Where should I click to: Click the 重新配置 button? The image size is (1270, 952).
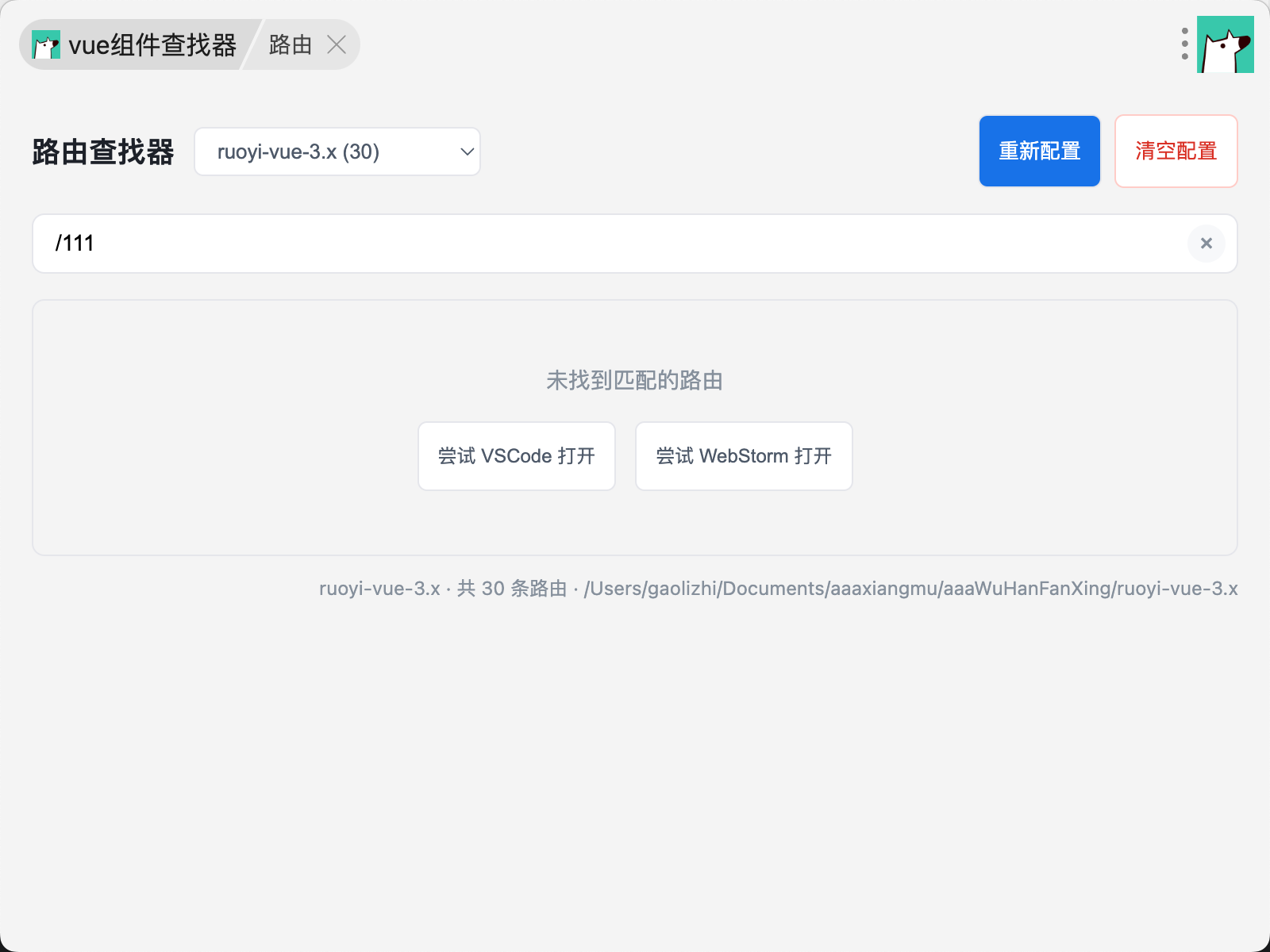1040,152
